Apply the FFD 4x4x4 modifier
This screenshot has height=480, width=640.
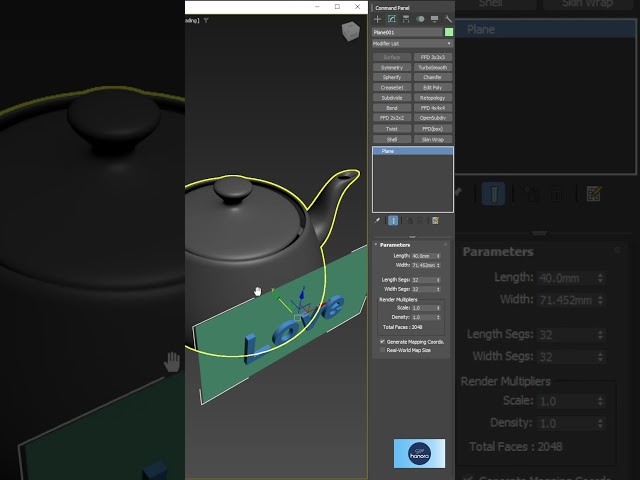(x=433, y=108)
